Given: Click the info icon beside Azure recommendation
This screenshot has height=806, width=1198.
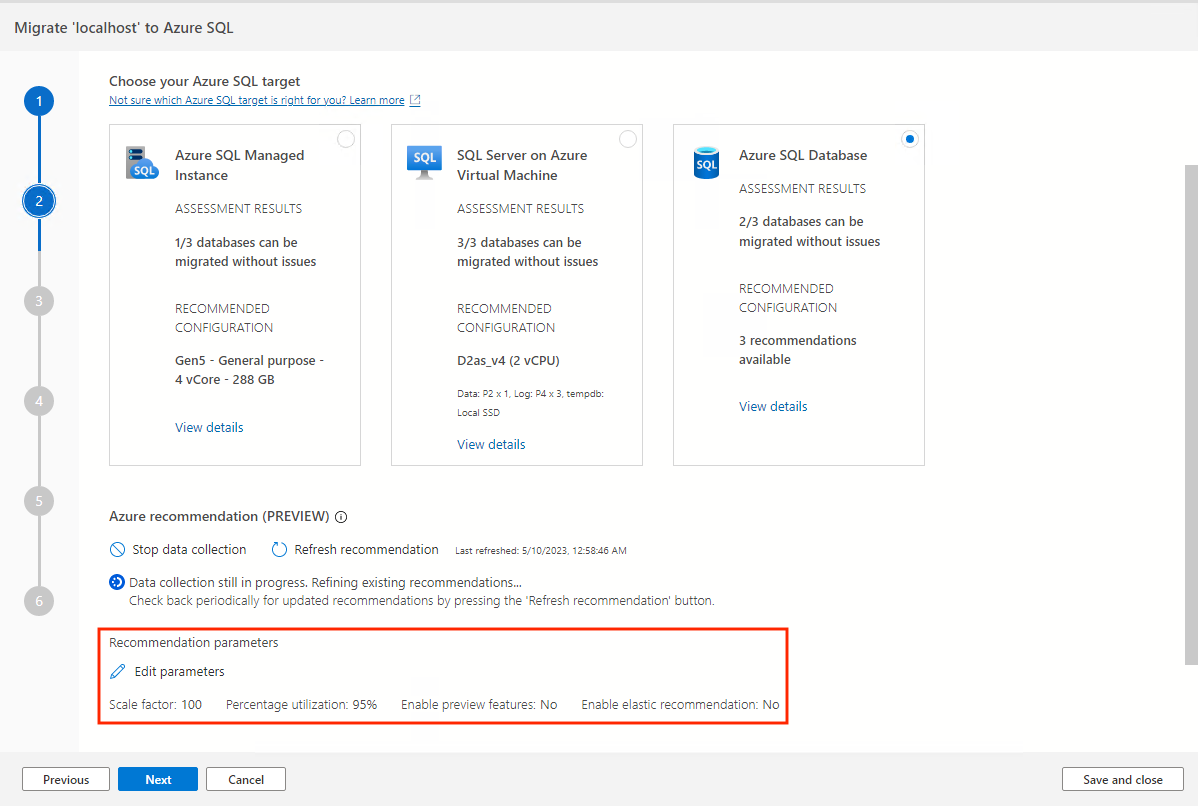Looking at the screenshot, I should pos(341,517).
